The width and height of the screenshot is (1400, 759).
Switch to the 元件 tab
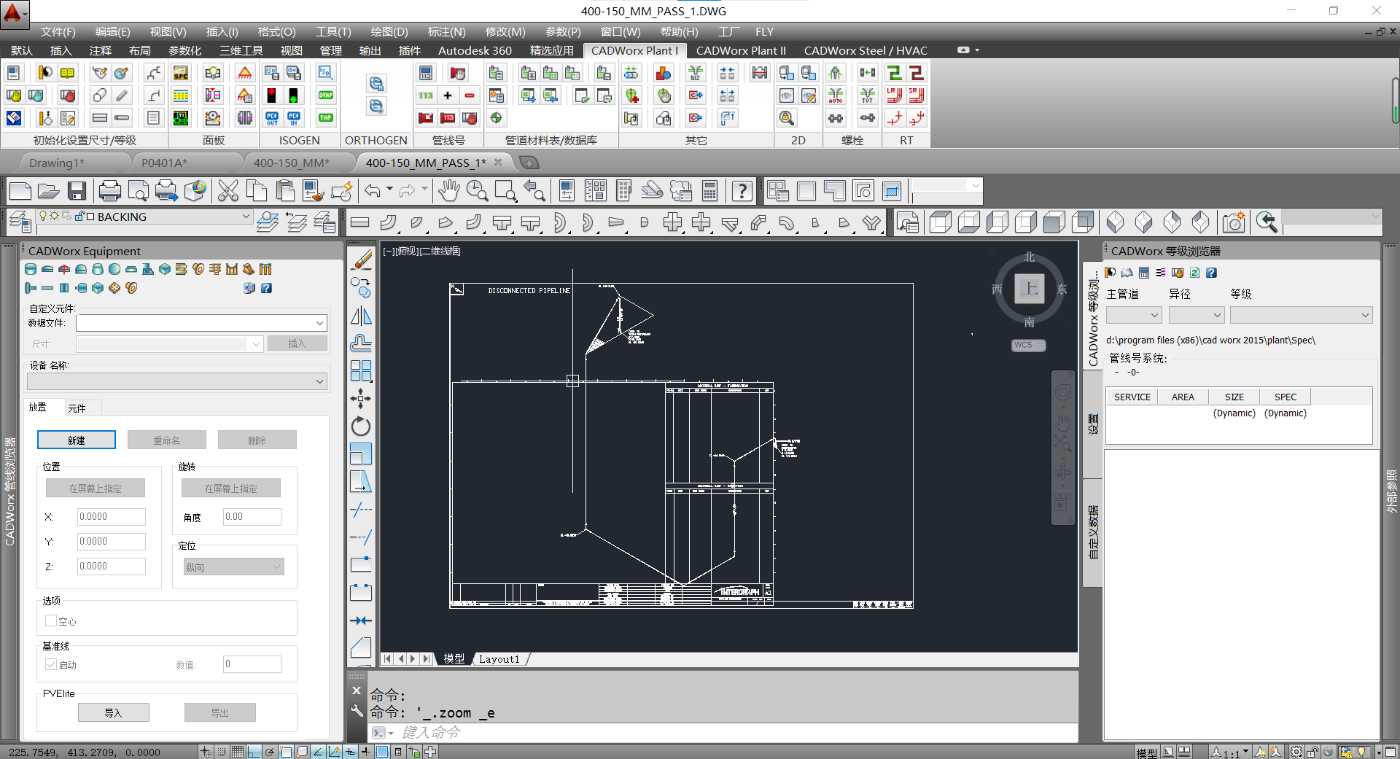coord(77,408)
